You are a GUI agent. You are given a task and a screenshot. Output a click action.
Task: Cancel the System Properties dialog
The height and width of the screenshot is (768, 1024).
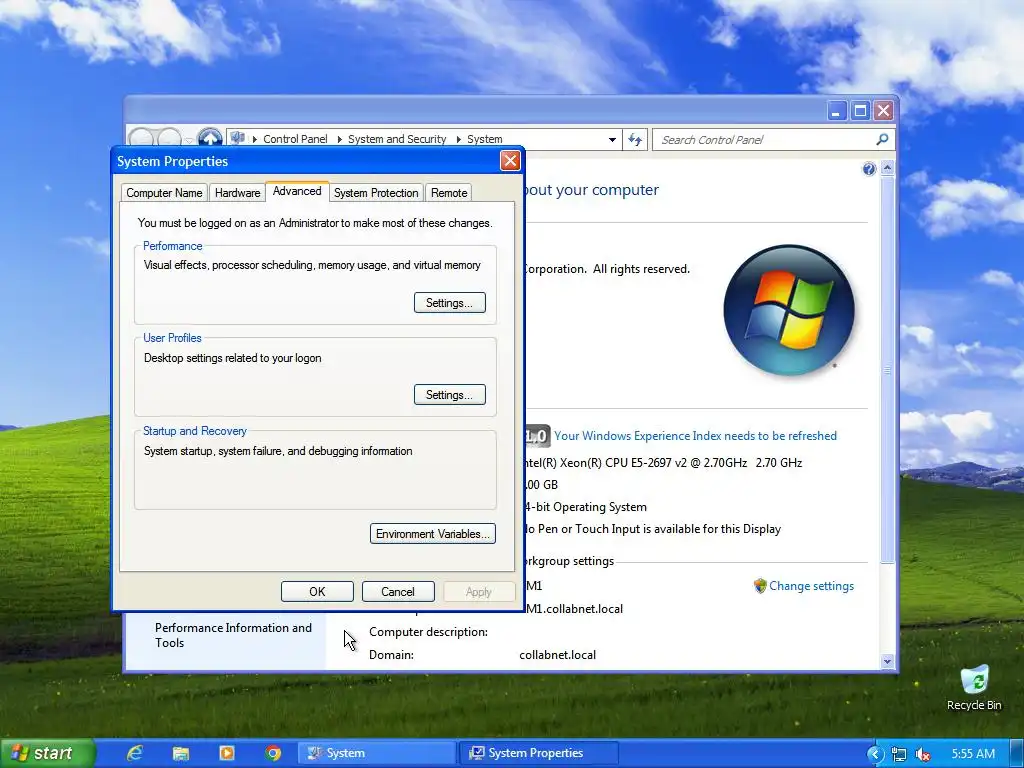click(398, 592)
